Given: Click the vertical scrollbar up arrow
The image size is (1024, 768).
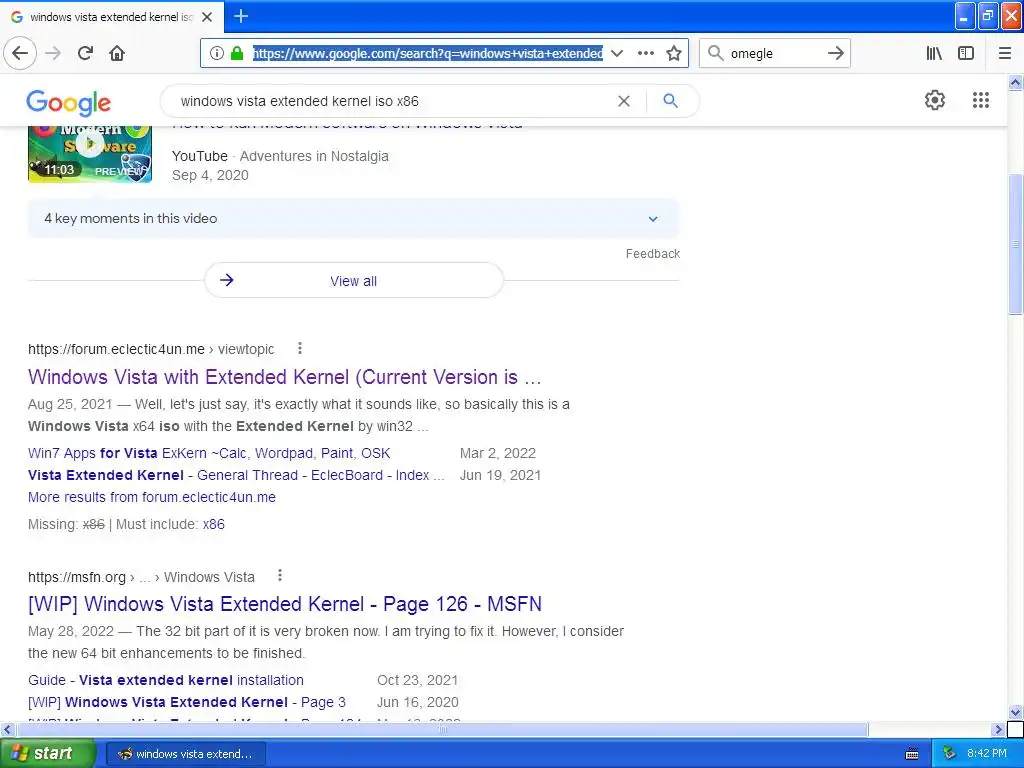Looking at the screenshot, I should 1016,82.
